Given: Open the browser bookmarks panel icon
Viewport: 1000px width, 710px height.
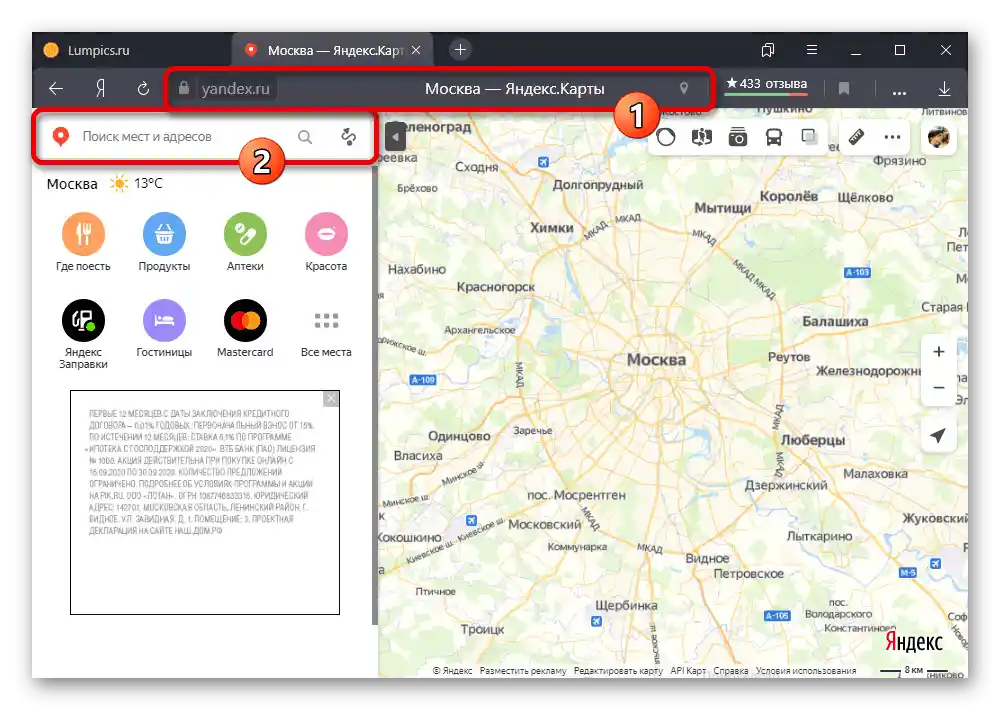Looking at the screenshot, I should point(768,50).
